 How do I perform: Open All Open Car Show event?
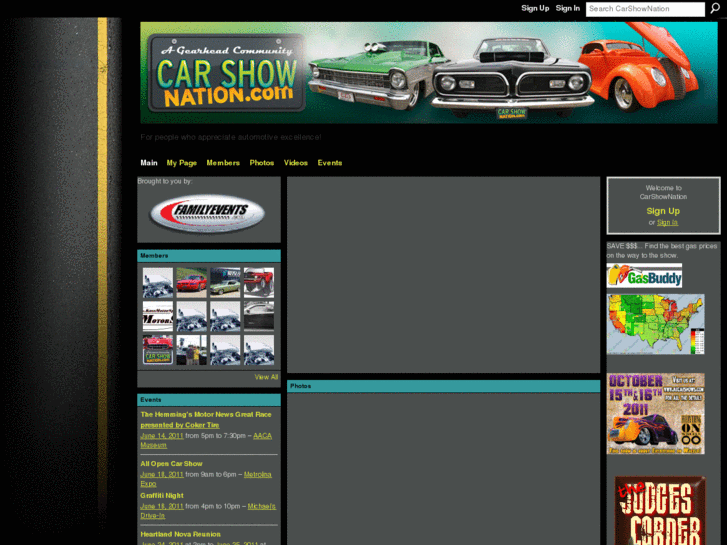(x=172, y=463)
